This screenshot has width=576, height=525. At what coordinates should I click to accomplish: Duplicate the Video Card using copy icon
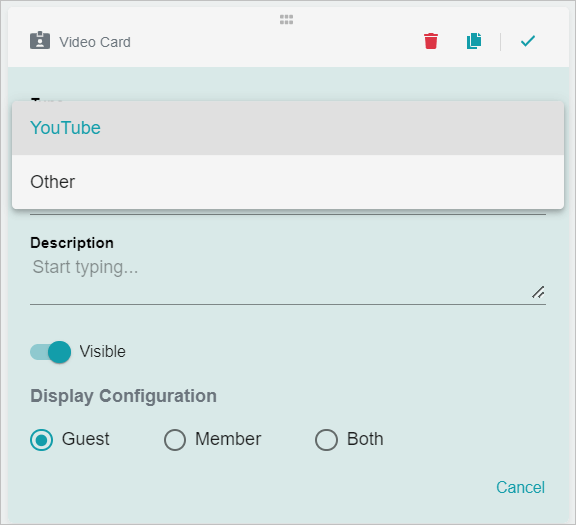point(474,41)
